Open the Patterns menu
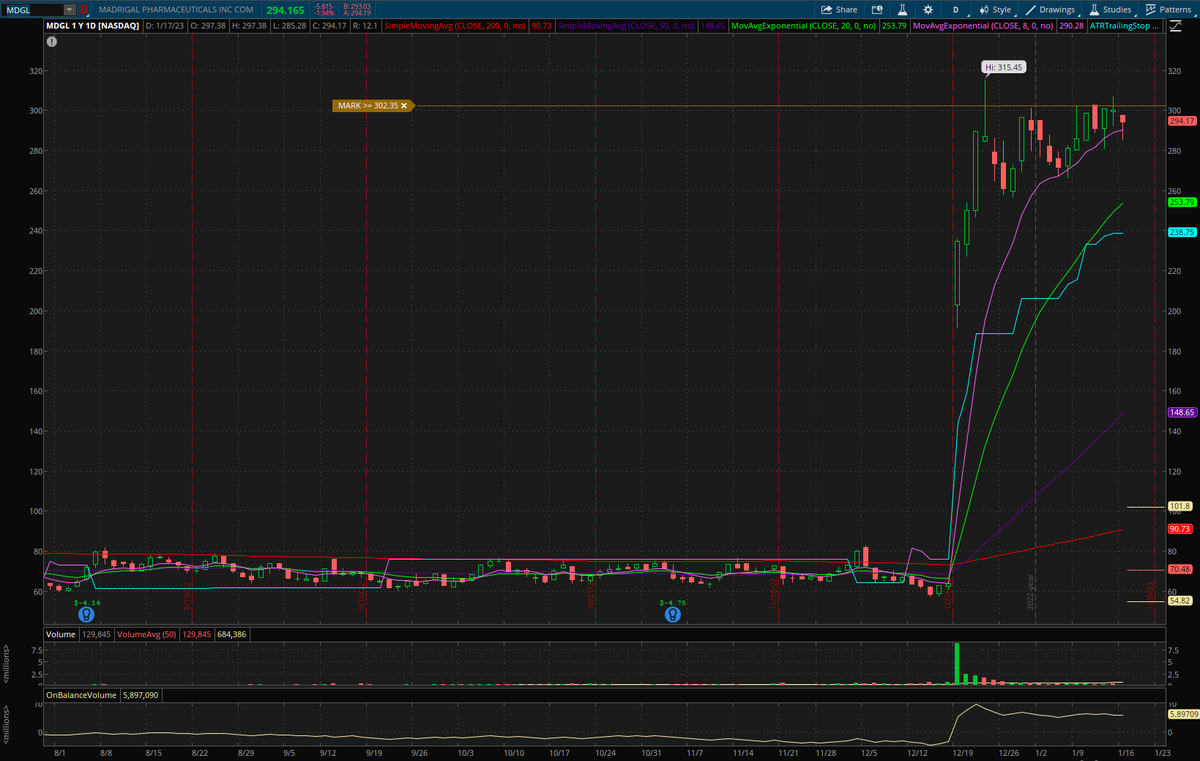 coord(1168,9)
